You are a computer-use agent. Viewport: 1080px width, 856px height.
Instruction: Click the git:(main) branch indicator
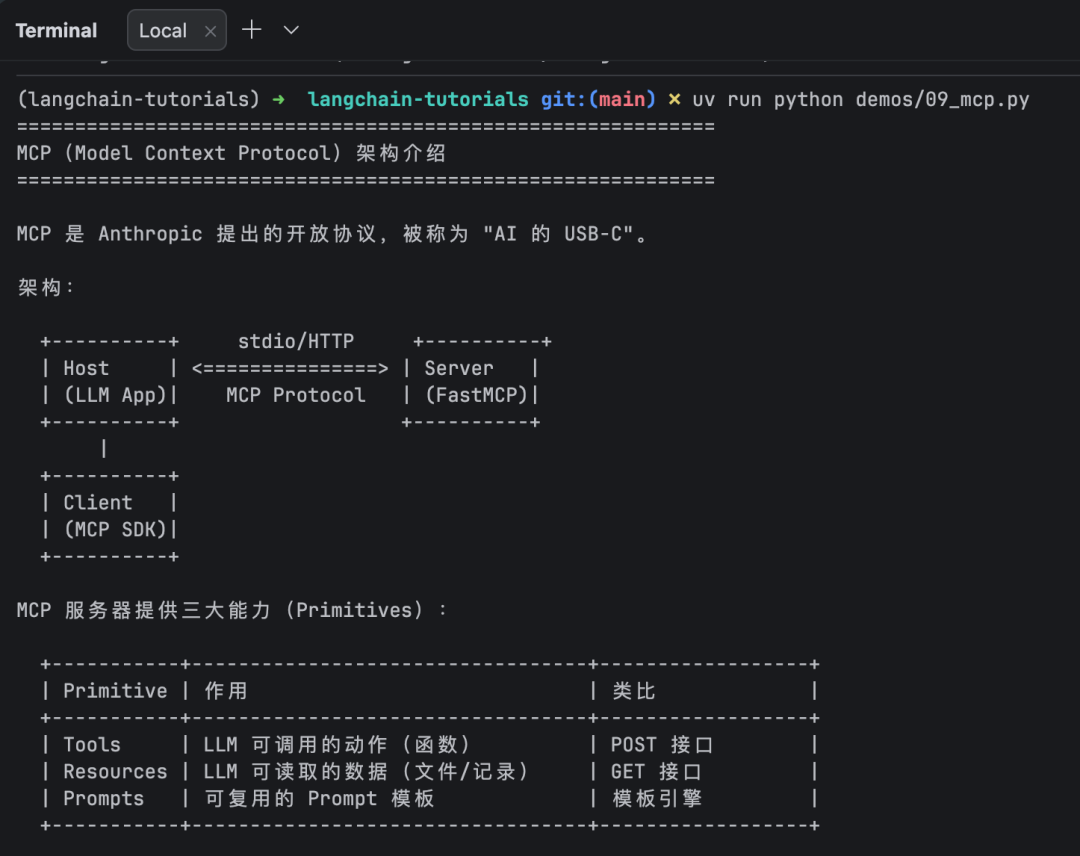pyautogui.click(x=598, y=100)
